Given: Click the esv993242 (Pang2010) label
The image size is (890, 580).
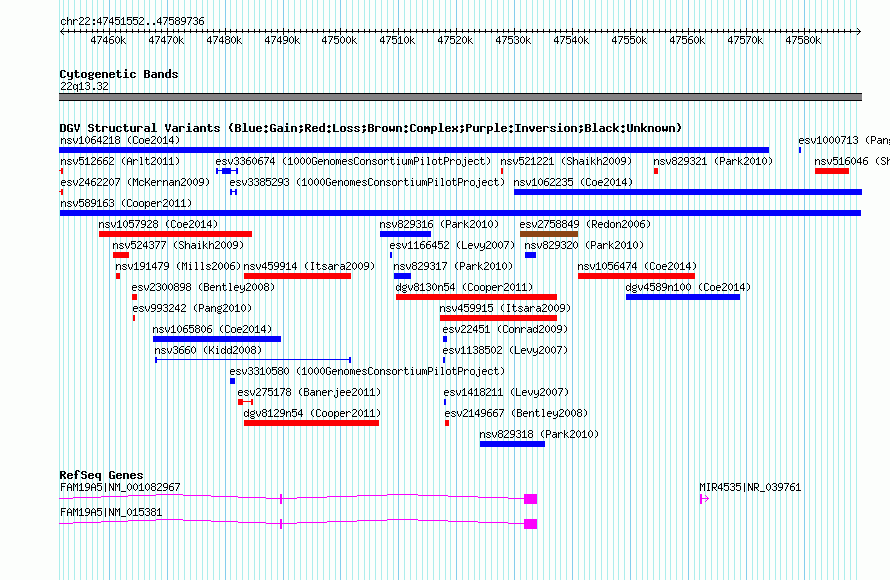Looking at the screenshot, I should coord(192,308).
